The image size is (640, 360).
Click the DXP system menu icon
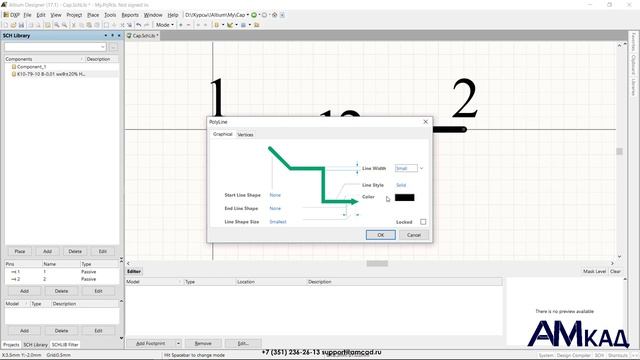[x=12, y=15]
